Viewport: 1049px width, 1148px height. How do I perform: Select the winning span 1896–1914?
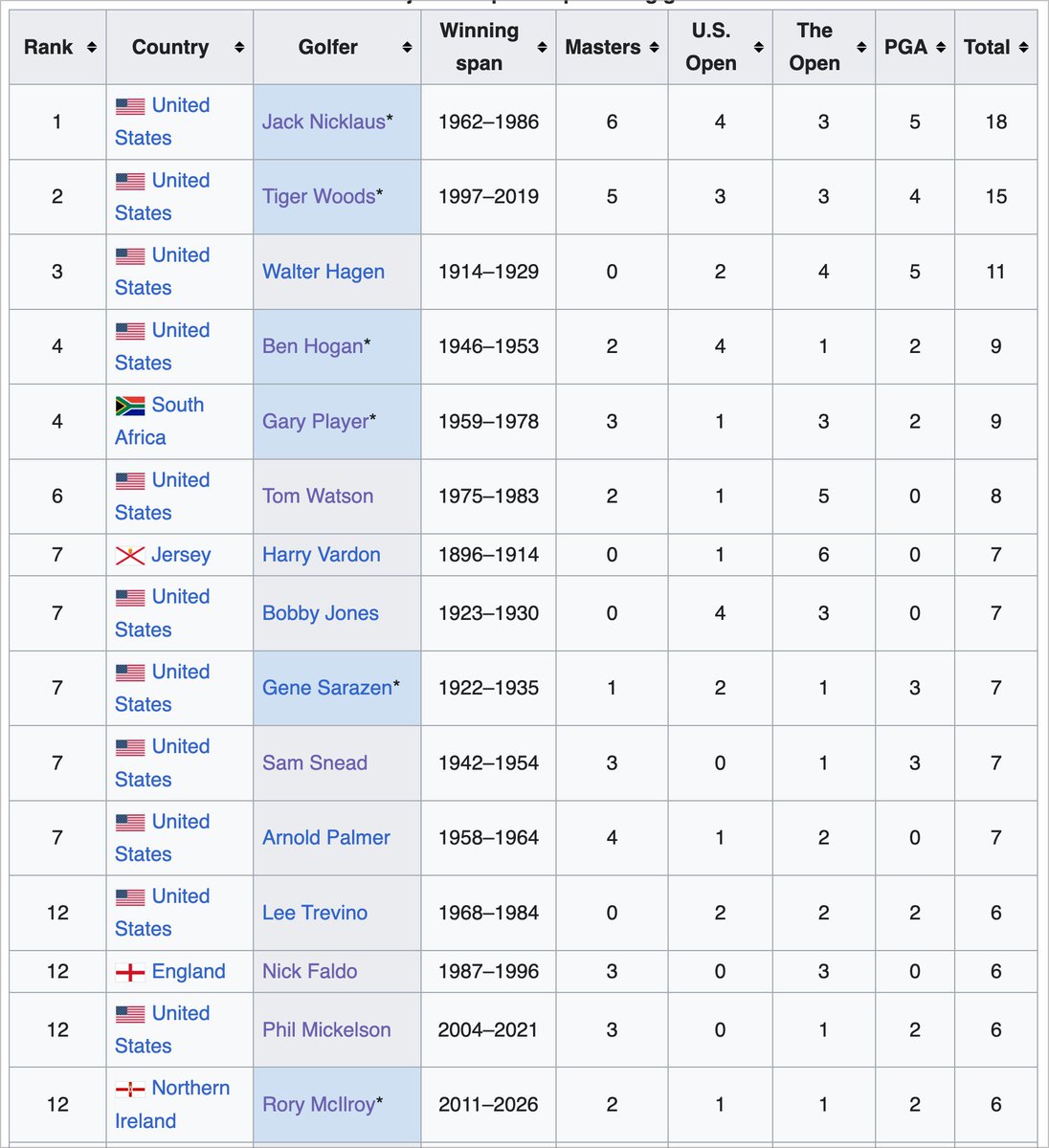[488, 555]
